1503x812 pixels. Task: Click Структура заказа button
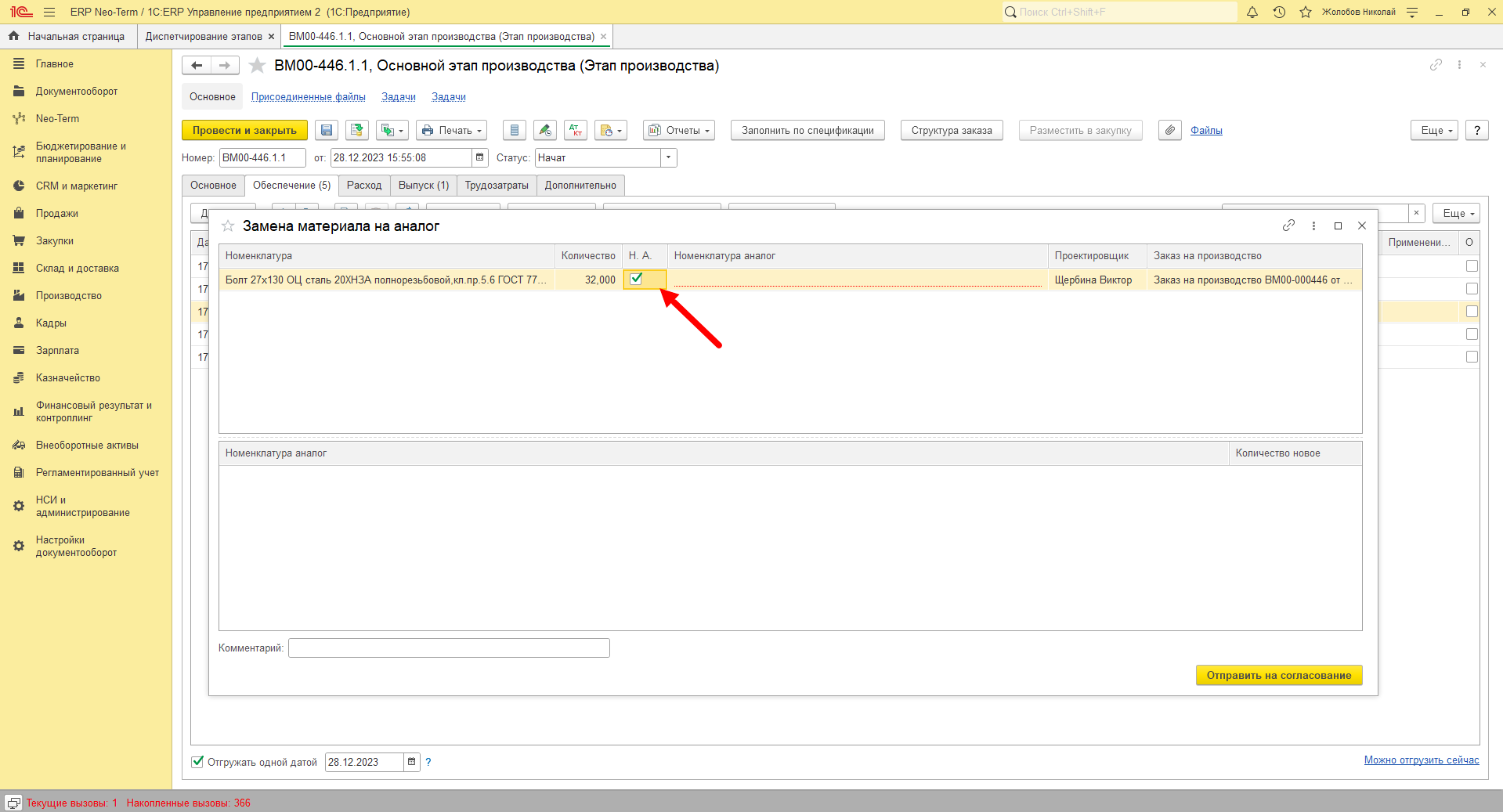click(952, 131)
